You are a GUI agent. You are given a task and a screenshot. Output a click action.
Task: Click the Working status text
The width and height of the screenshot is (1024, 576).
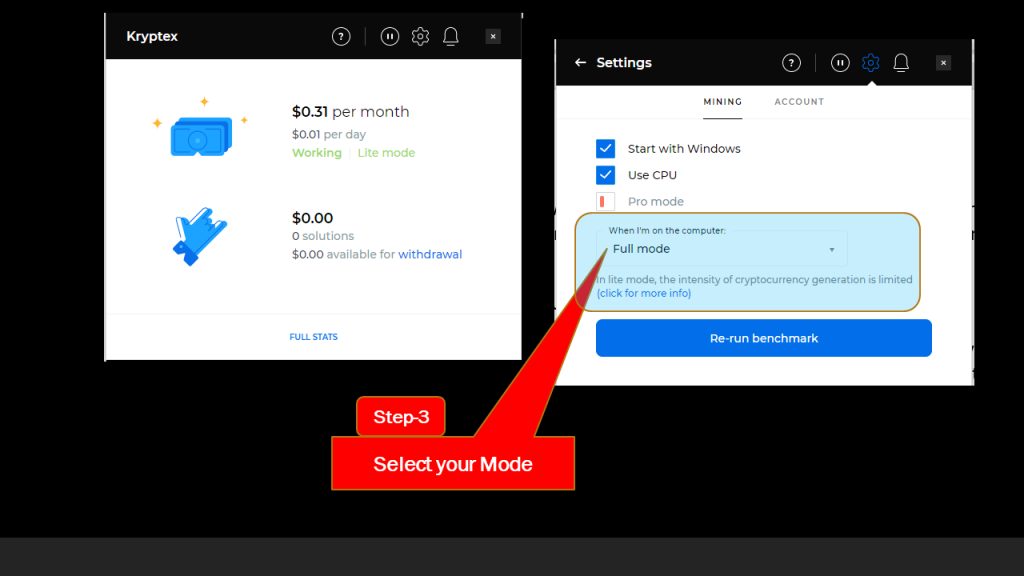tap(317, 153)
